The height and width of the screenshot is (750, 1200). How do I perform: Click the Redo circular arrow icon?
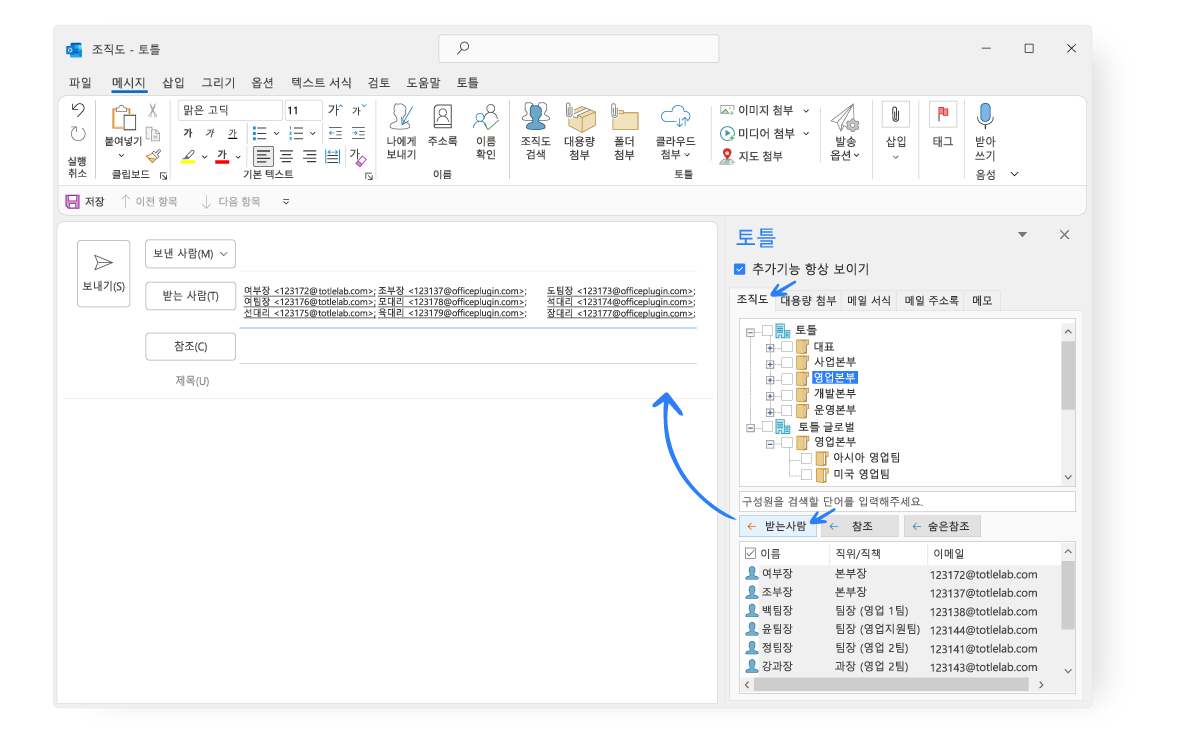point(78,134)
